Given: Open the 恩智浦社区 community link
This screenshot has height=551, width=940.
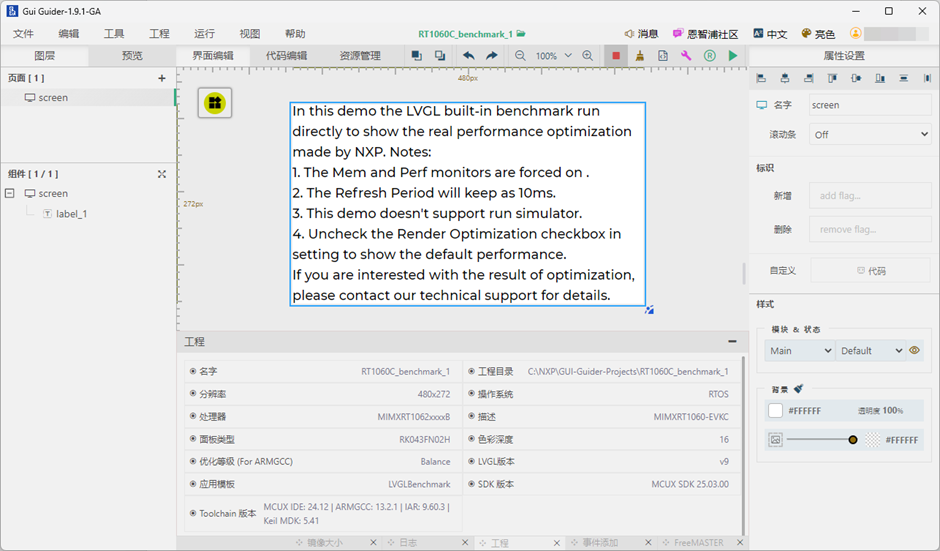Looking at the screenshot, I should point(705,34).
